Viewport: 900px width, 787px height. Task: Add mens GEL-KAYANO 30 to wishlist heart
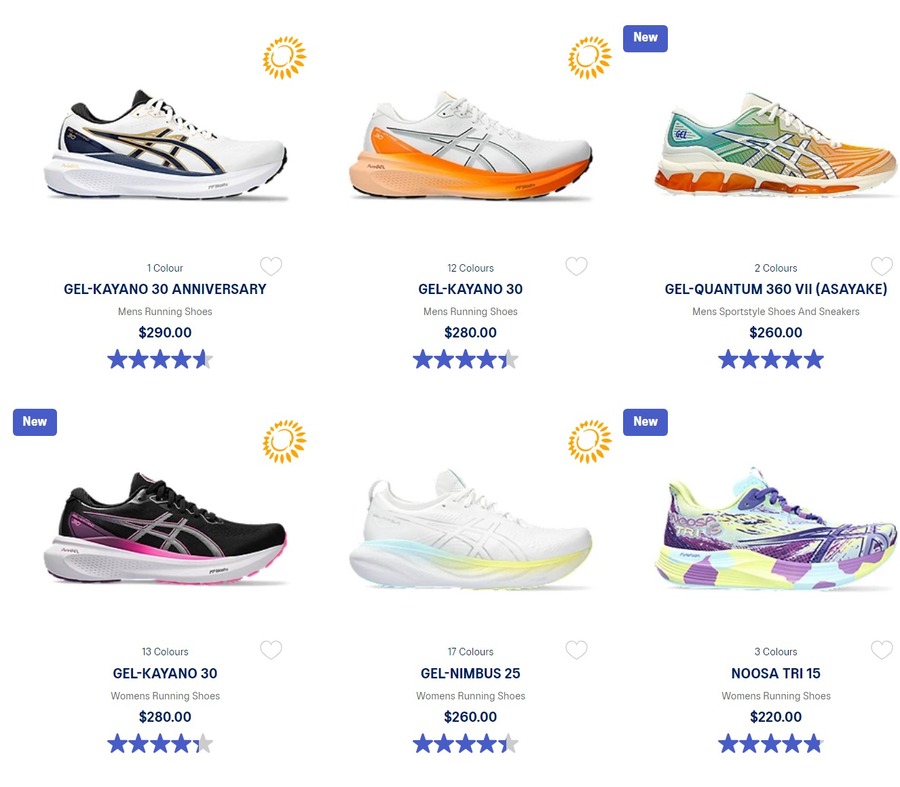576,266
